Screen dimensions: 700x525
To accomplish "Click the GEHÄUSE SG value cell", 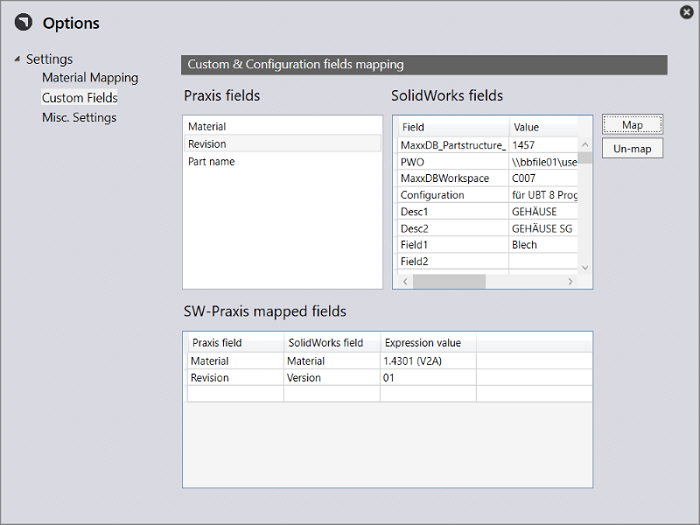I will (x=543, y=229).
